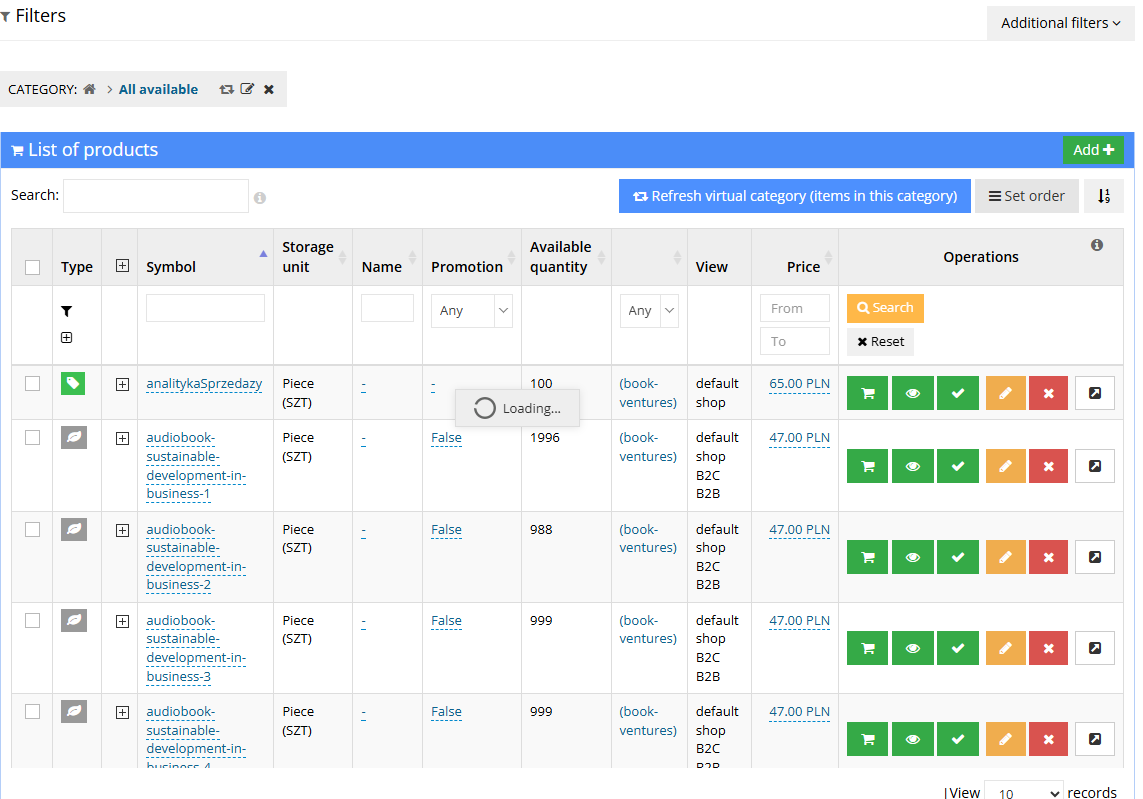The height and width of the screenshot is (799, 1143).
Task: Click the refresh icon next to All available
Action: click(227, 89)
